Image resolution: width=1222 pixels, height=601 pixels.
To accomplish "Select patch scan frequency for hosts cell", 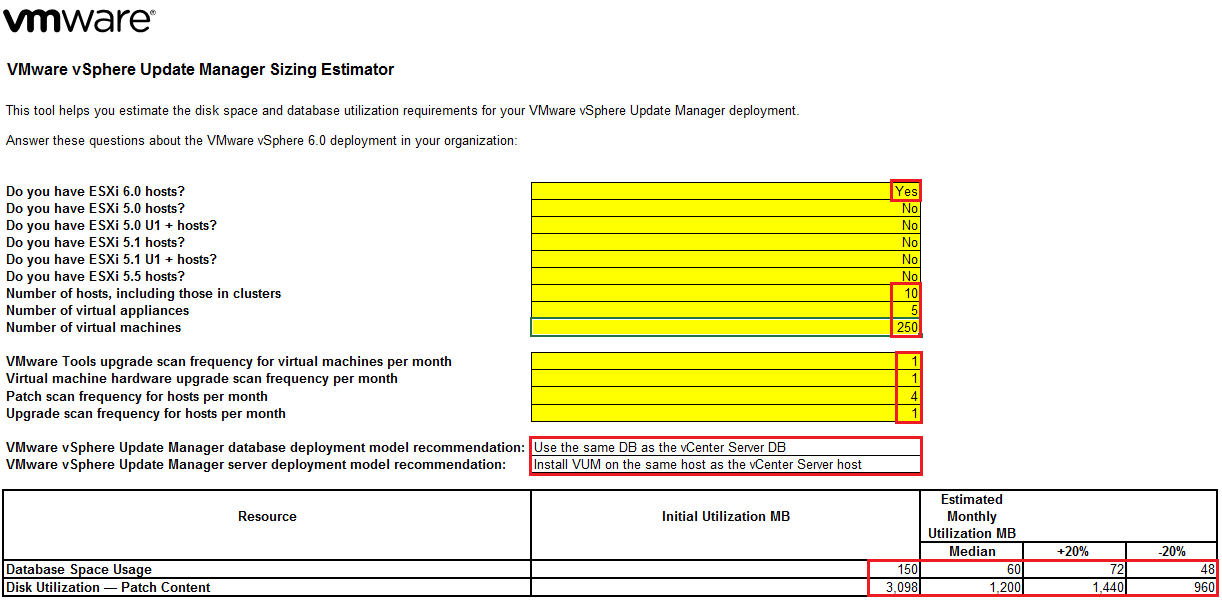I will [725, 395].
